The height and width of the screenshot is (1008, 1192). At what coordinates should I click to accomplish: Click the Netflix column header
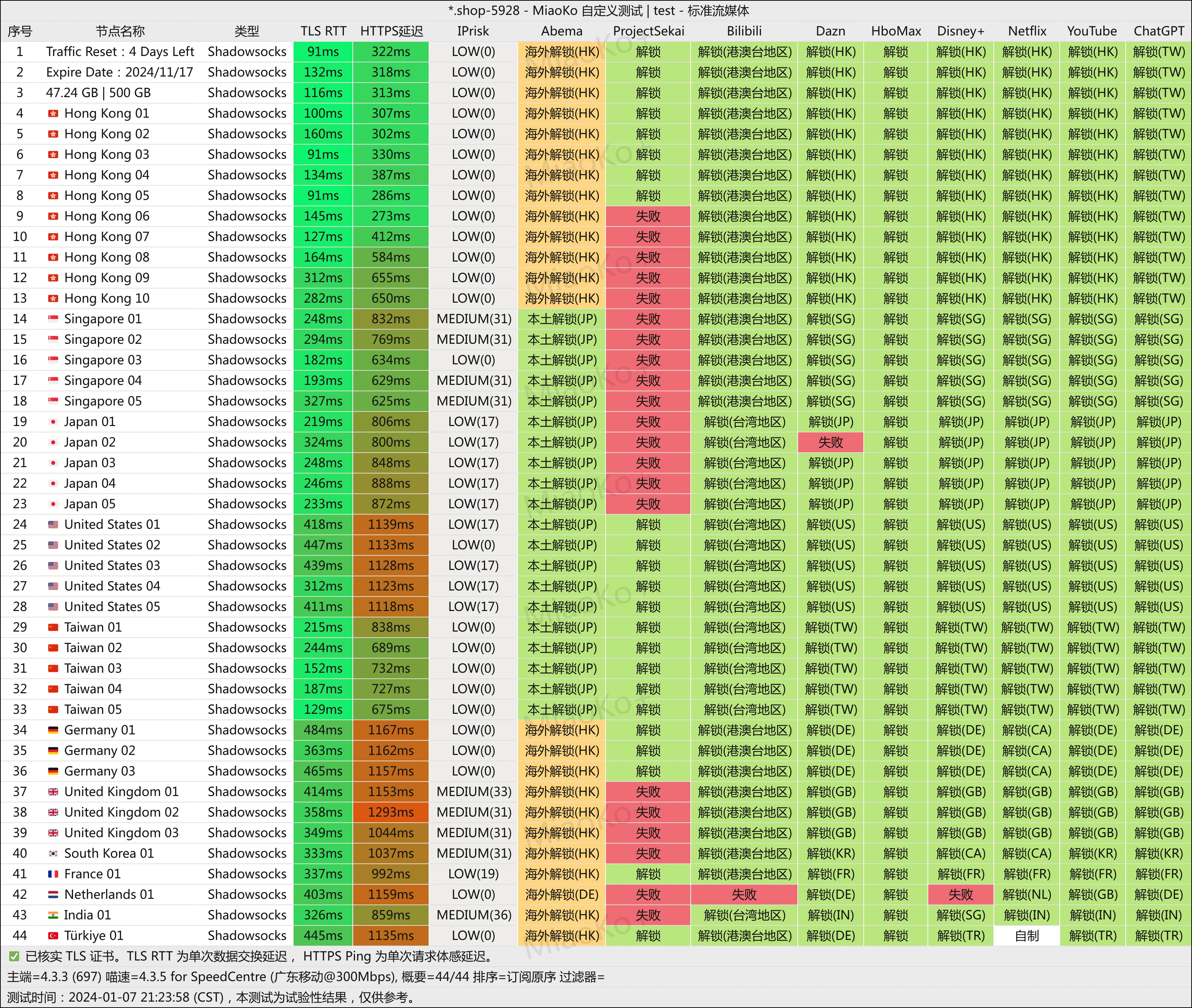coord(1027,32)
